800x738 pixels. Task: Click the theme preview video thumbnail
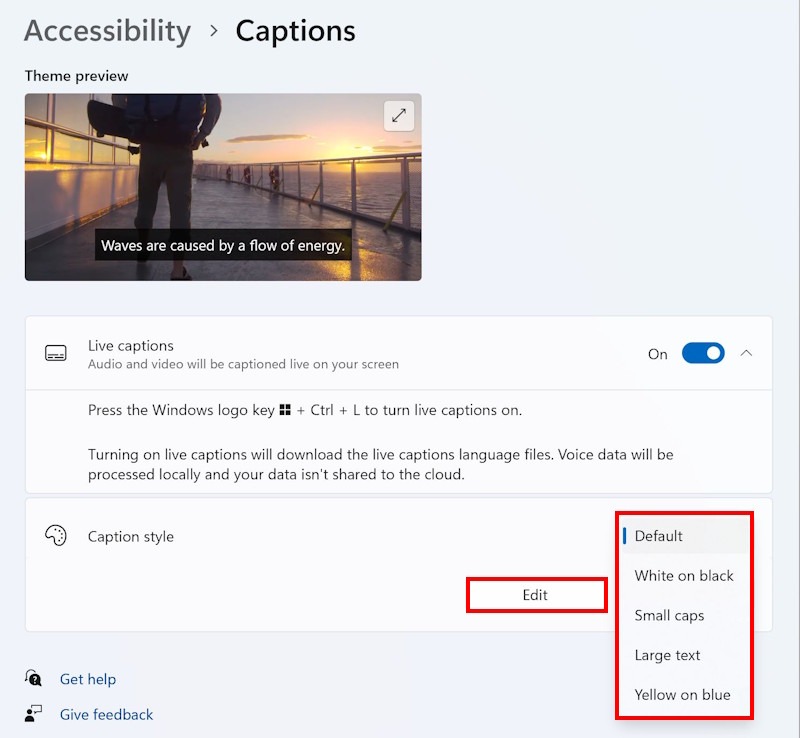tap(223, 187)
